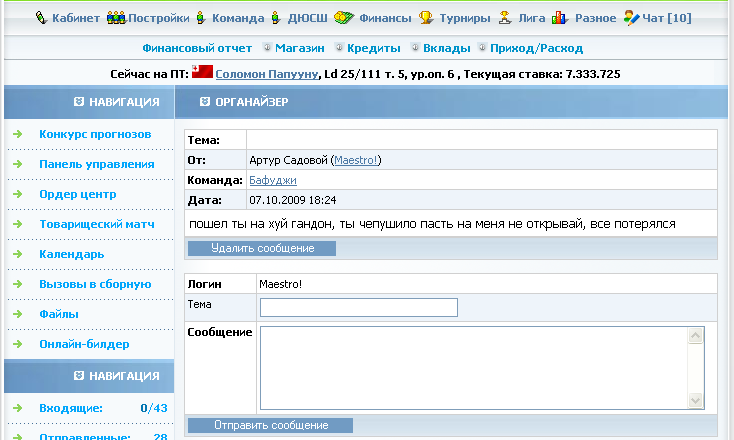
Task: Click the Чат pencil icon
Action: tap(631, 18)
